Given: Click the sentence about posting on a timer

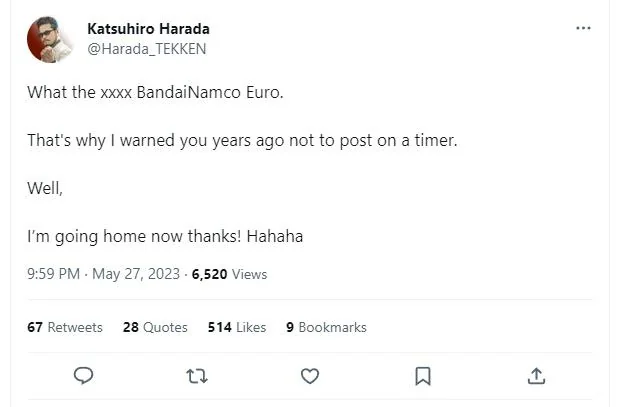Looking at the screenshot, I should pos(242,140).
